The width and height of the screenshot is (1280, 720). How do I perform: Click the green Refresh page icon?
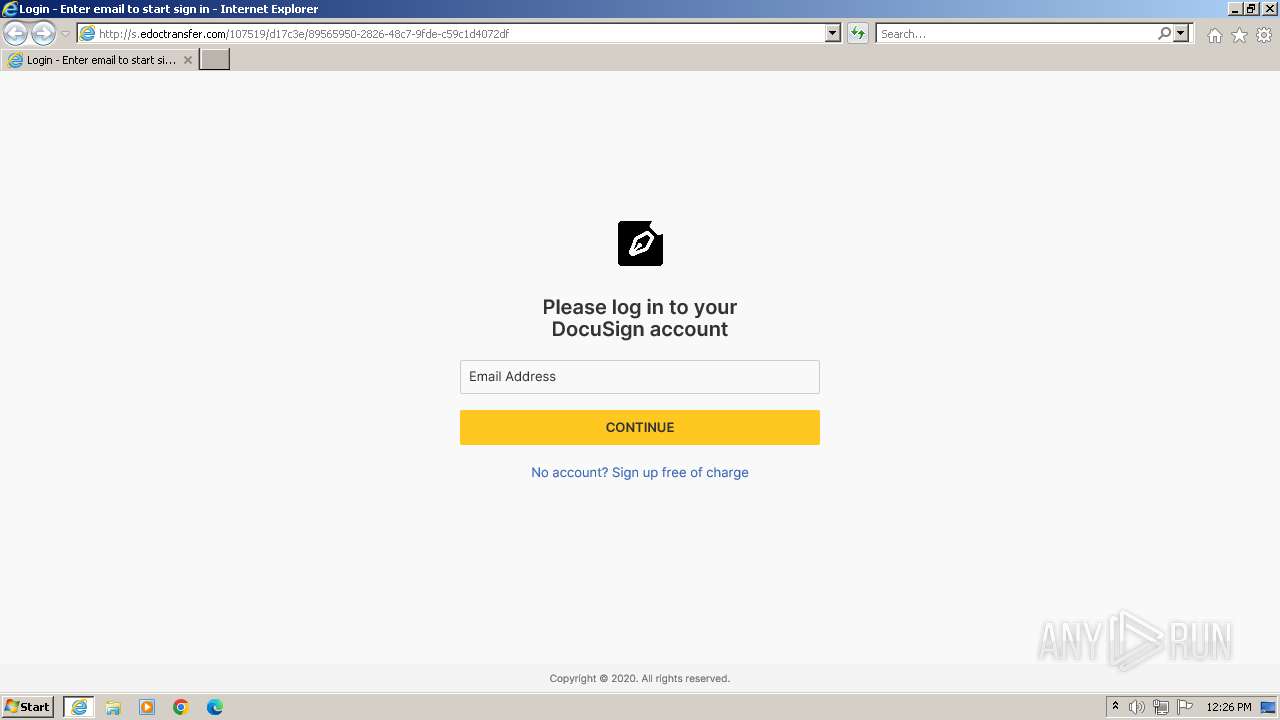point(857,34)
